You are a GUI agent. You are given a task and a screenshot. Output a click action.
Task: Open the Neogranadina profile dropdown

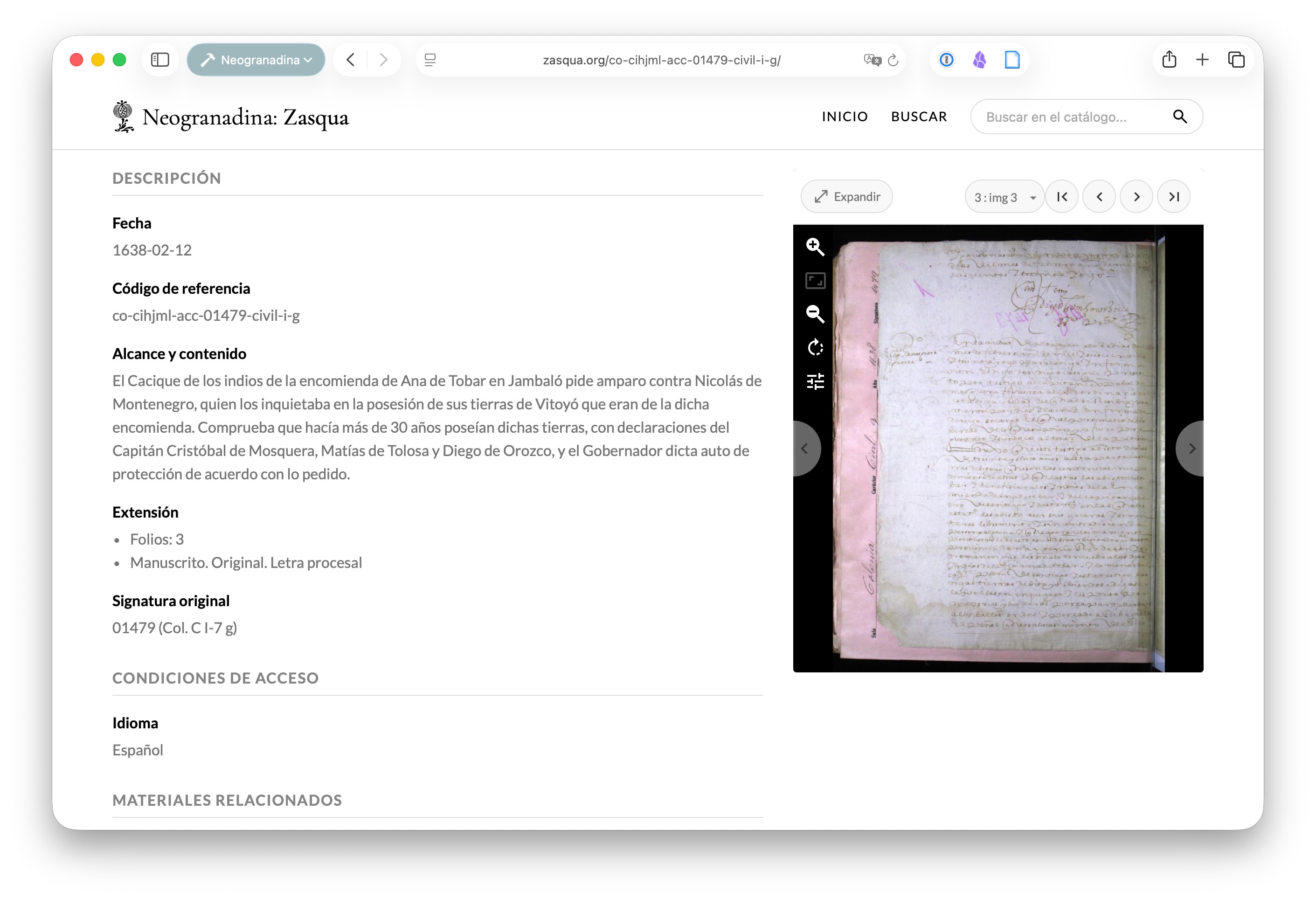256,59
